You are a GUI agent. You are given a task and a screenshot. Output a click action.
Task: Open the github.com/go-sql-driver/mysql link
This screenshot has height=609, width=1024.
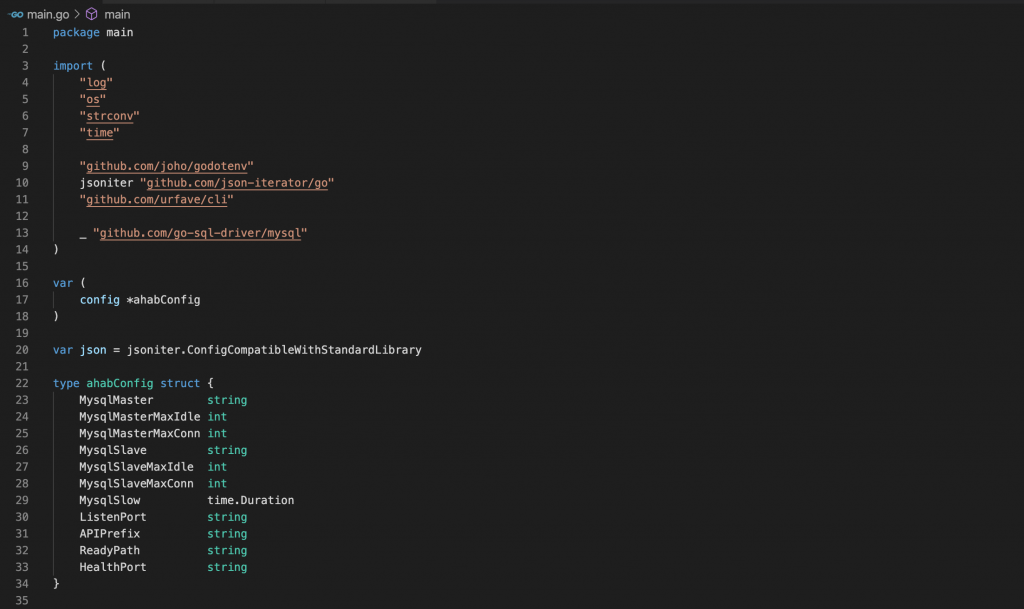pos(200,233)
